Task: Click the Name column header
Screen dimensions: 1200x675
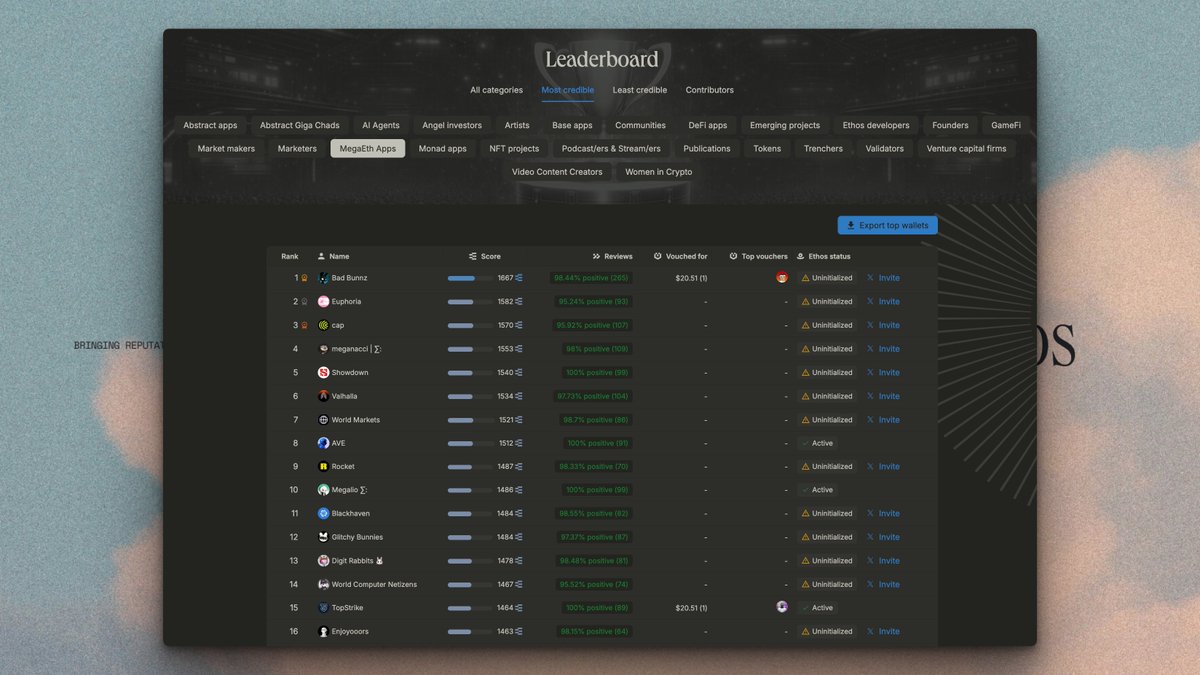Action: [x=333, y=256]
